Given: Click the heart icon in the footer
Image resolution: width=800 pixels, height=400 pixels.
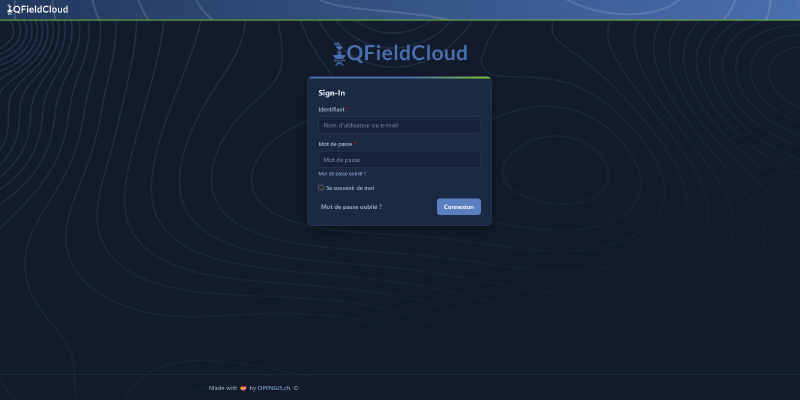Looking at the screenshot, I should (x=243, y=388).
